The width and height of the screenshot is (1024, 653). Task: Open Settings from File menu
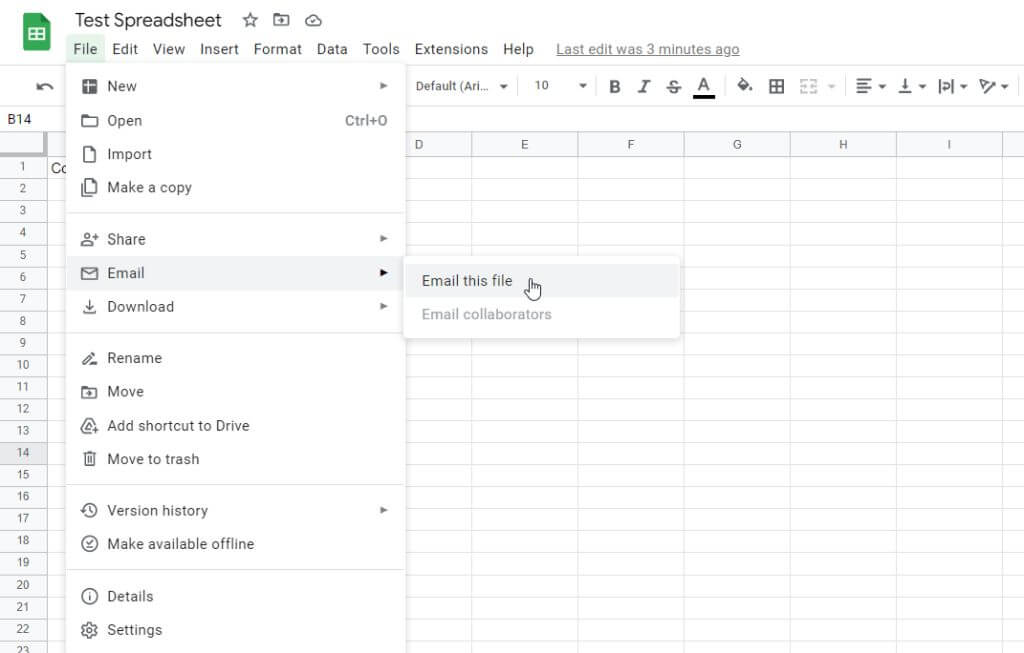coord(235,630)
